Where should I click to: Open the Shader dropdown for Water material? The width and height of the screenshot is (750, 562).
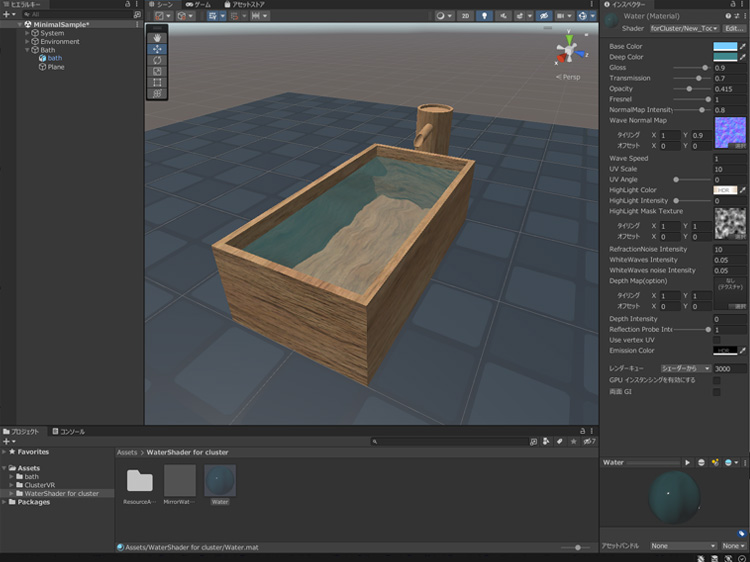pos(683,29)
